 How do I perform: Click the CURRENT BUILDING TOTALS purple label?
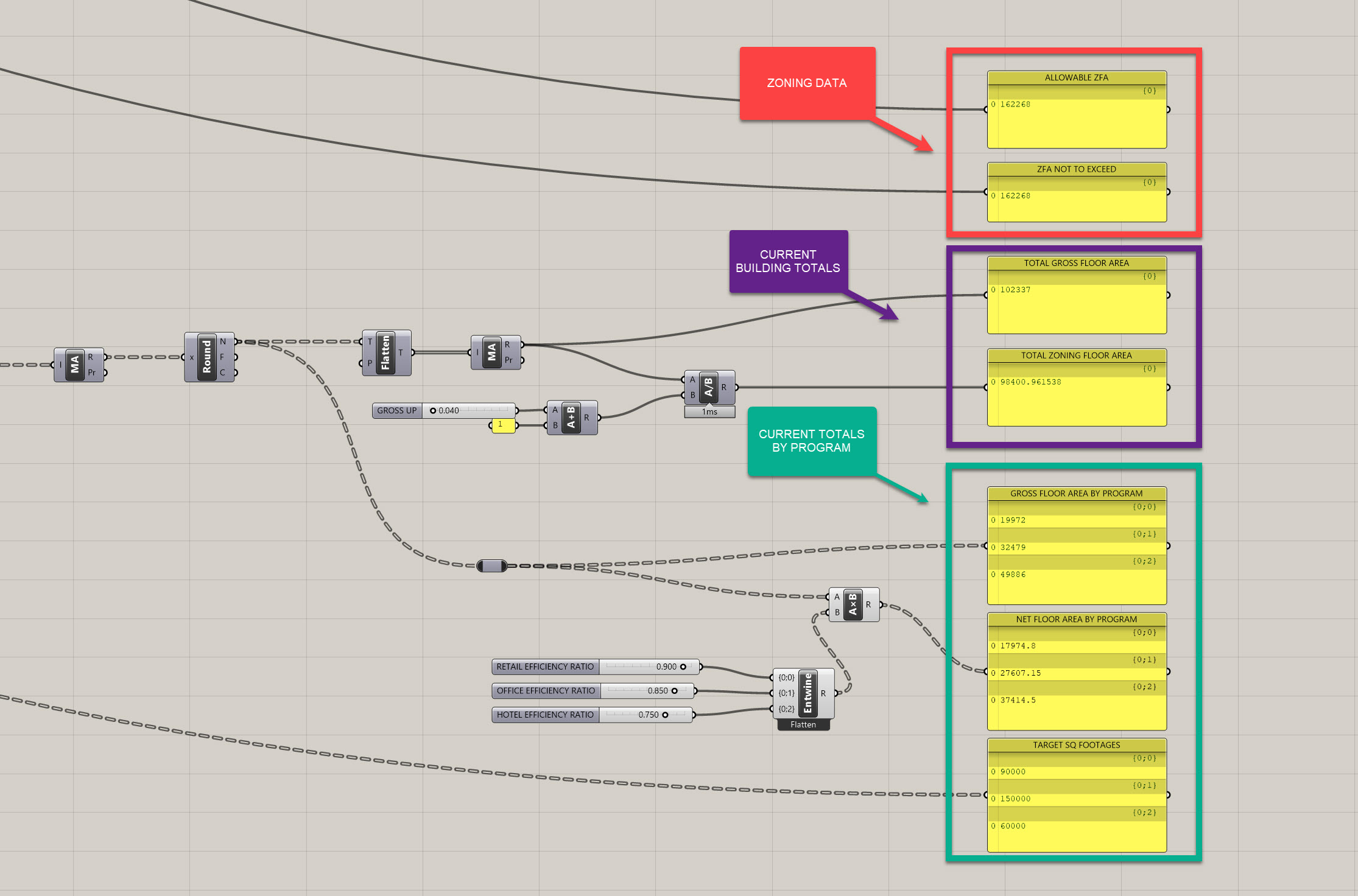[788, 262]
